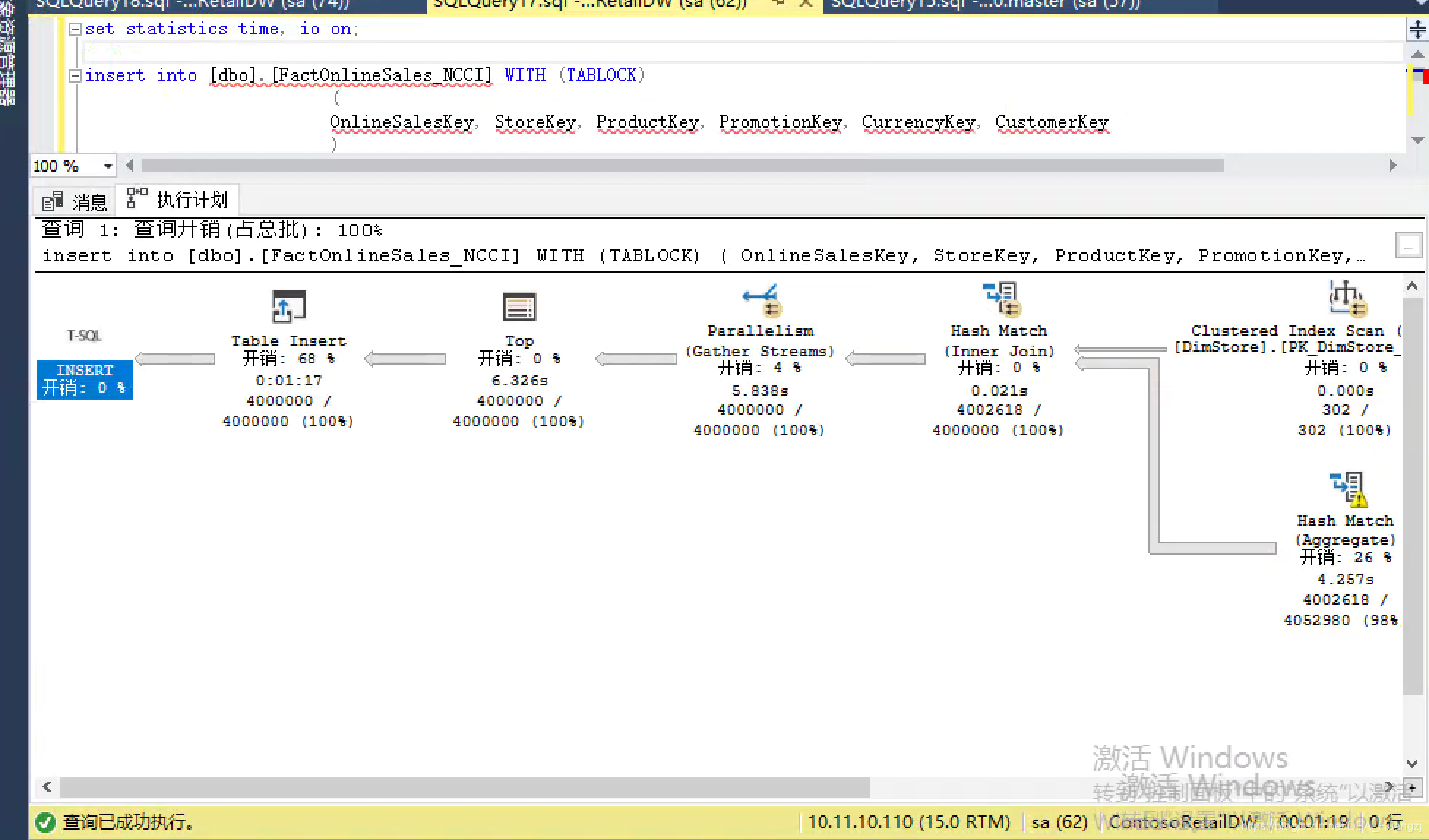Click the 查询 1 cost header text
The height and width of the screenshot is (840, 1429).
pyautogui.click(x=212, y=230)
